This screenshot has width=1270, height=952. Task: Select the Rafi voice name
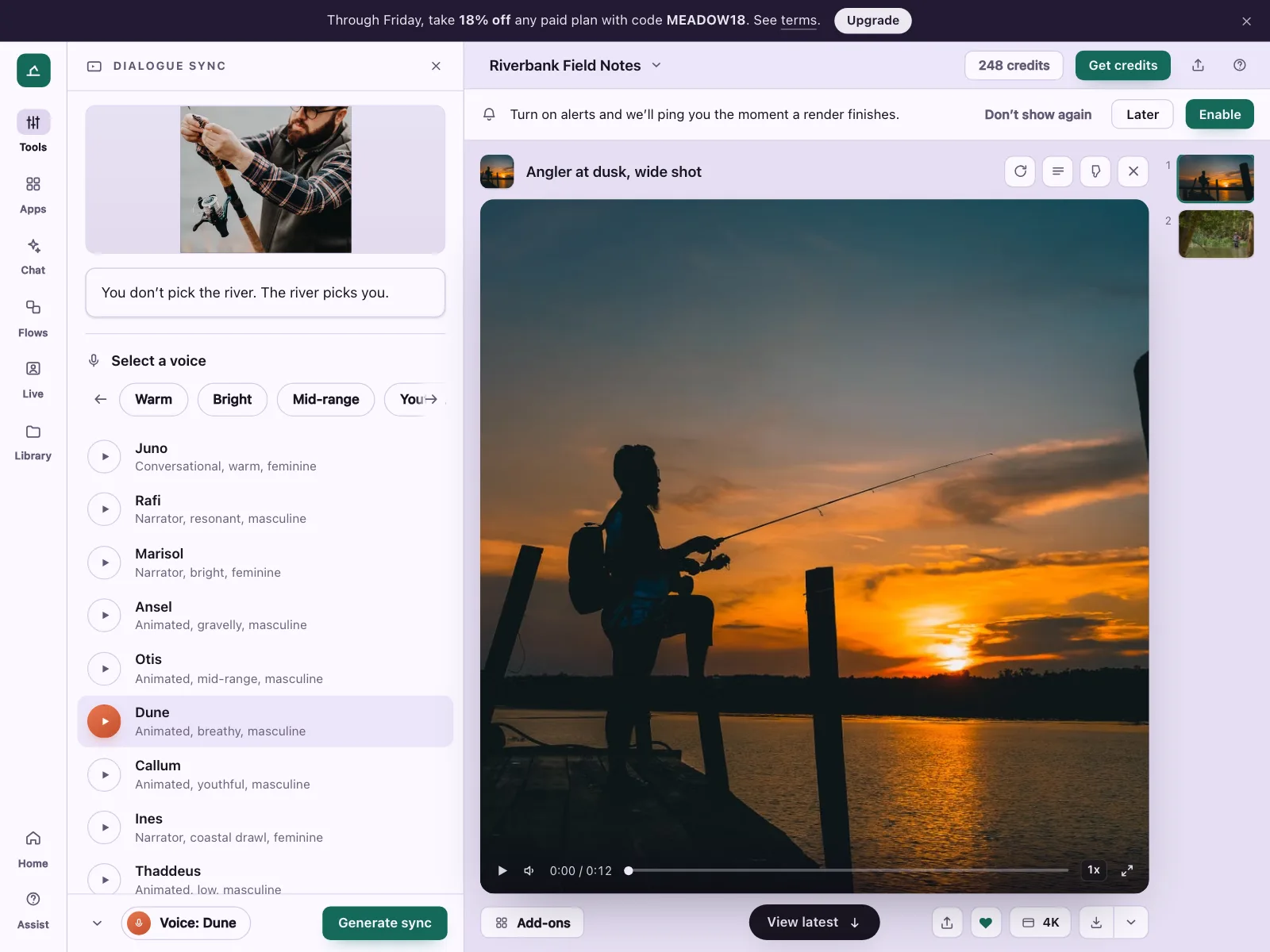[148, 501]
